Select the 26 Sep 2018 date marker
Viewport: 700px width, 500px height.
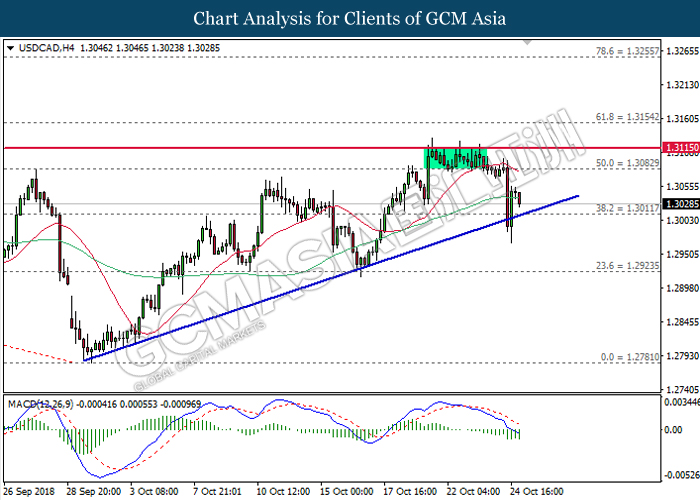[30, 491]
